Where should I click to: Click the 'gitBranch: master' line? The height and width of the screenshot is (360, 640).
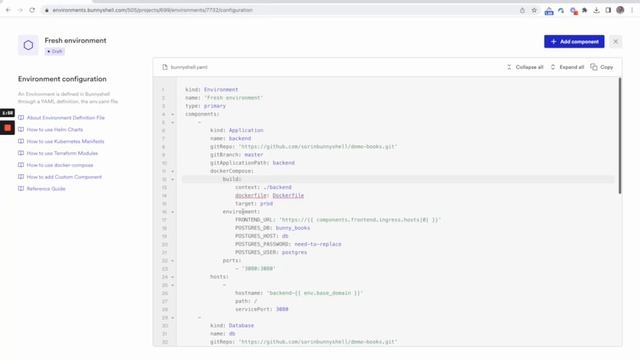point(237,155)
